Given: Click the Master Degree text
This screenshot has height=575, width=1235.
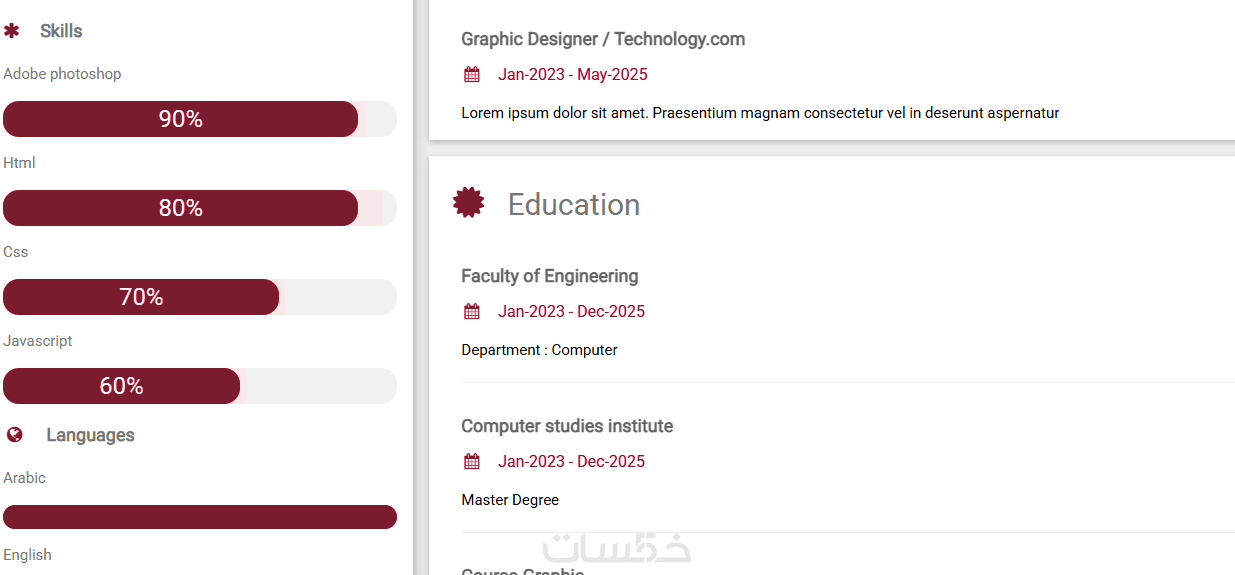Looking at the screenshot, I should (x=510, y=500).
